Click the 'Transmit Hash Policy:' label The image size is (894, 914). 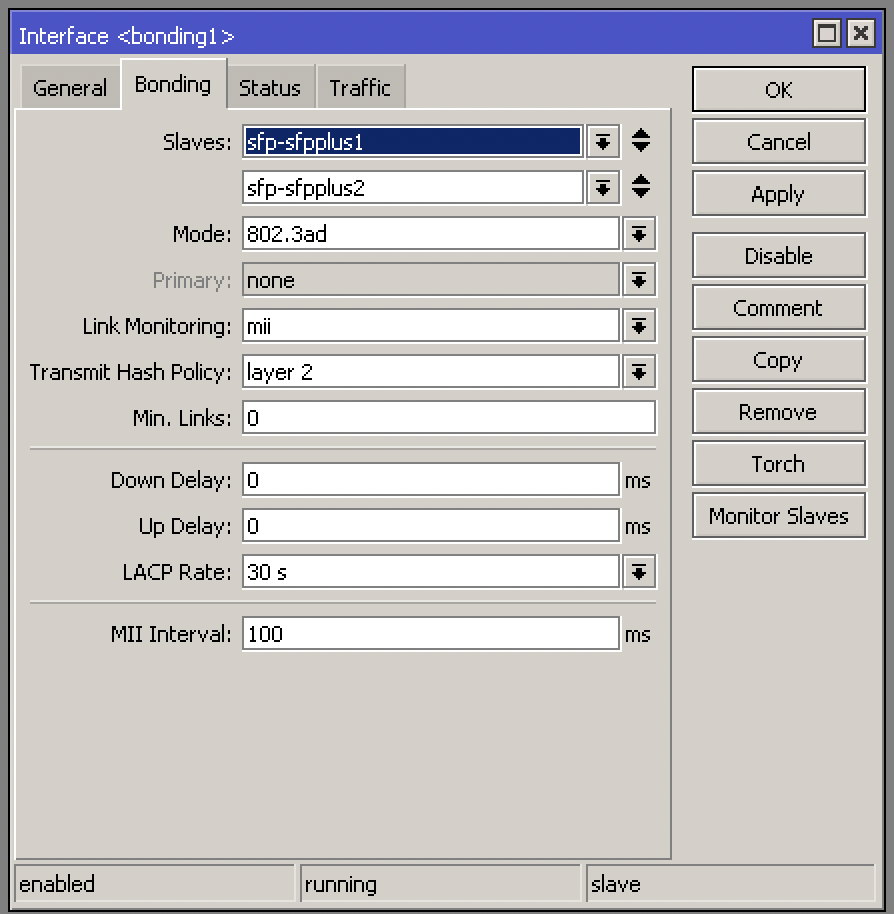131,372
